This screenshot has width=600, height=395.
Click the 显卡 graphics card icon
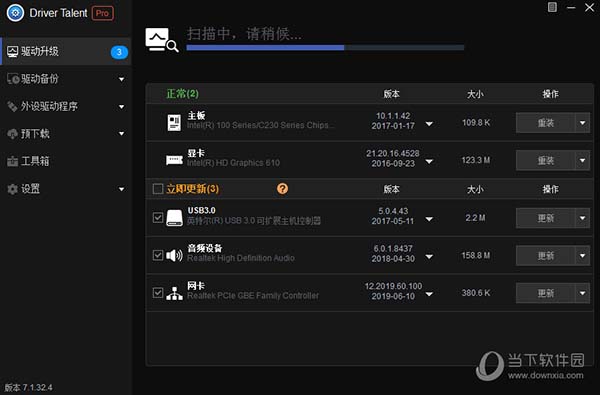coord(174,160)
